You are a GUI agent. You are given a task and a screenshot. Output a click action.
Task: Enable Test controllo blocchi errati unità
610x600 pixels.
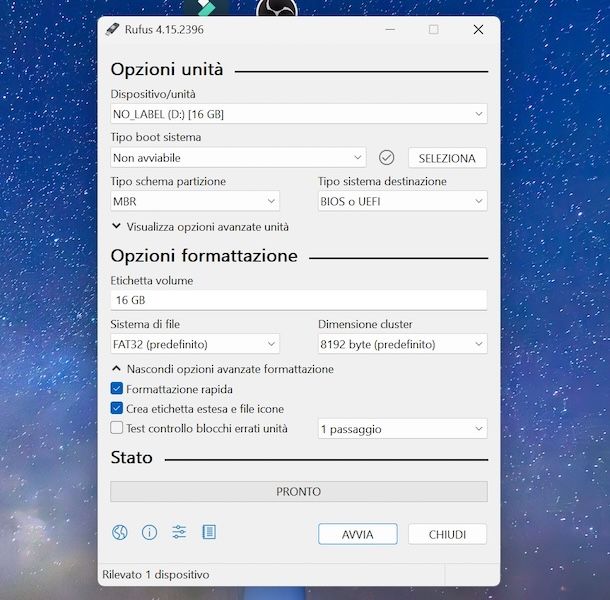point(117,428)
